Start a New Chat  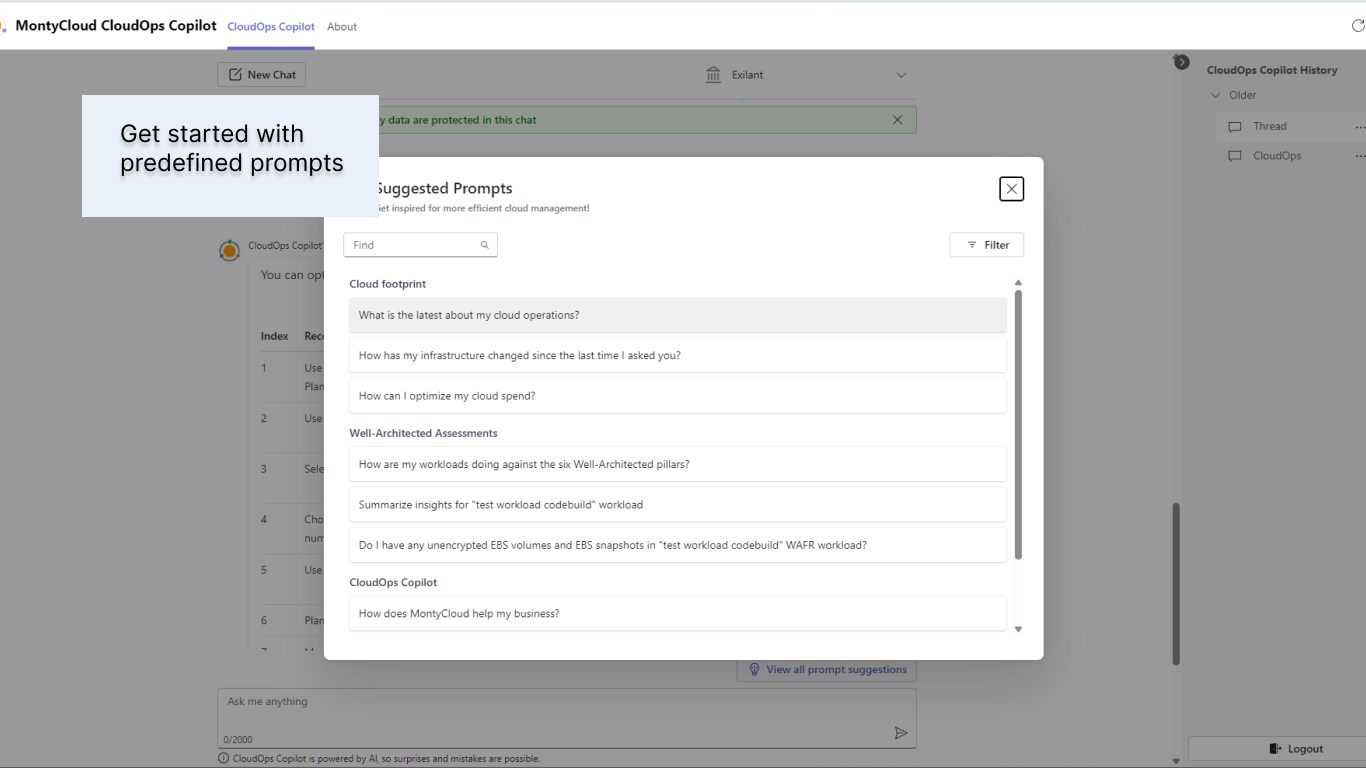(x=261, y=75)
